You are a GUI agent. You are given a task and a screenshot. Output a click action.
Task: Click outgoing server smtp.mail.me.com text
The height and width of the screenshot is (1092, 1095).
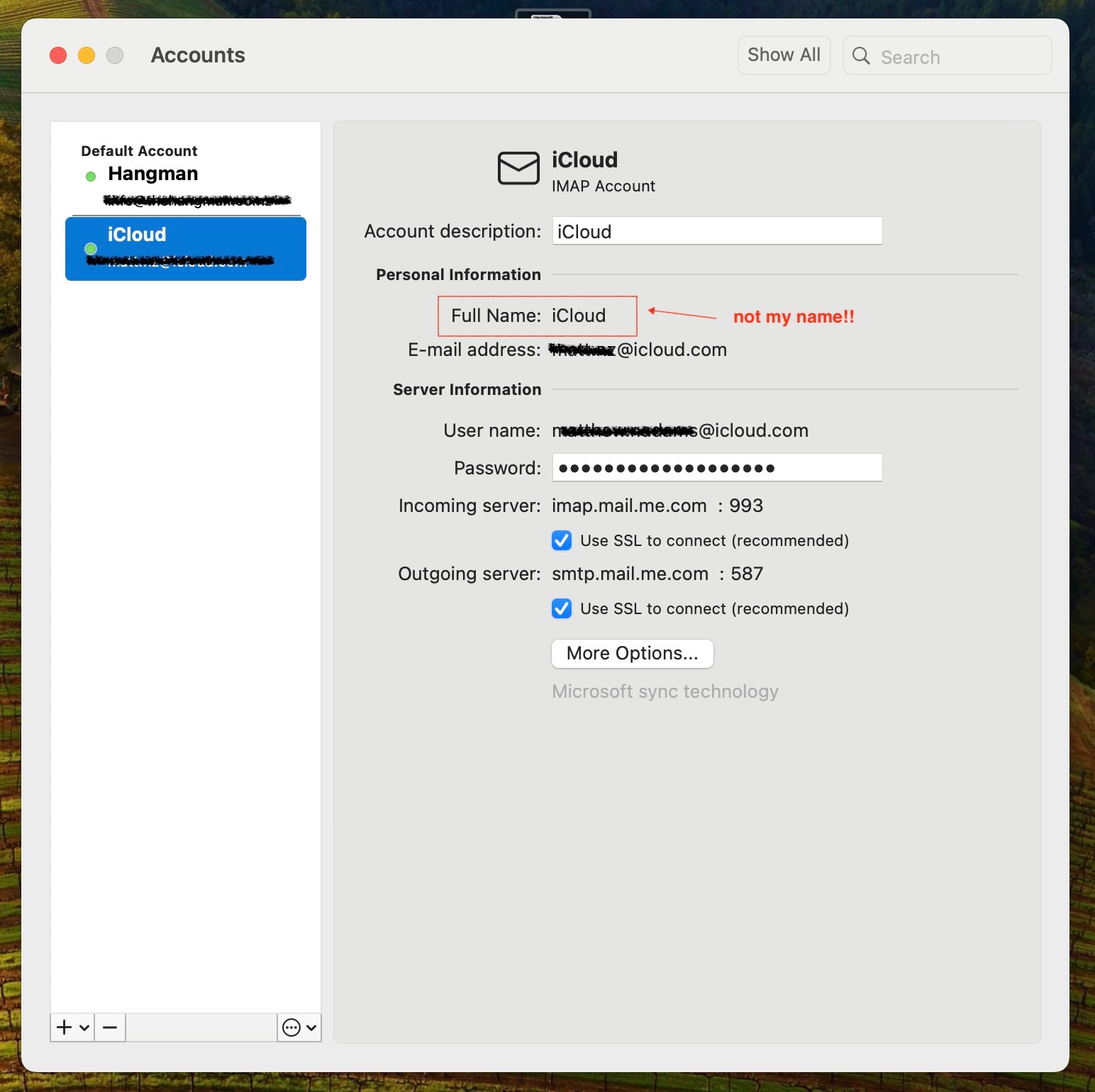630,574
